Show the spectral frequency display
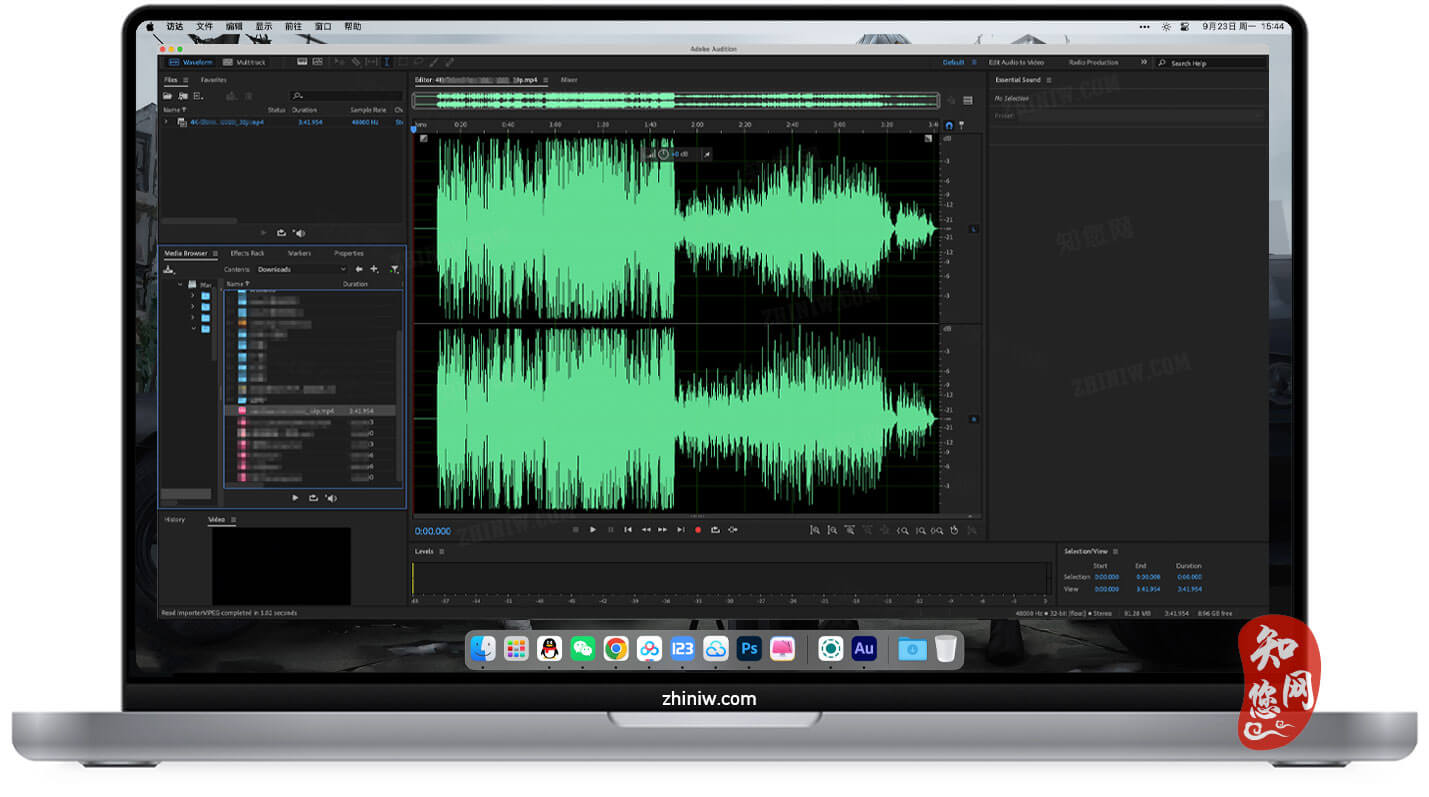 click(302, 62)
